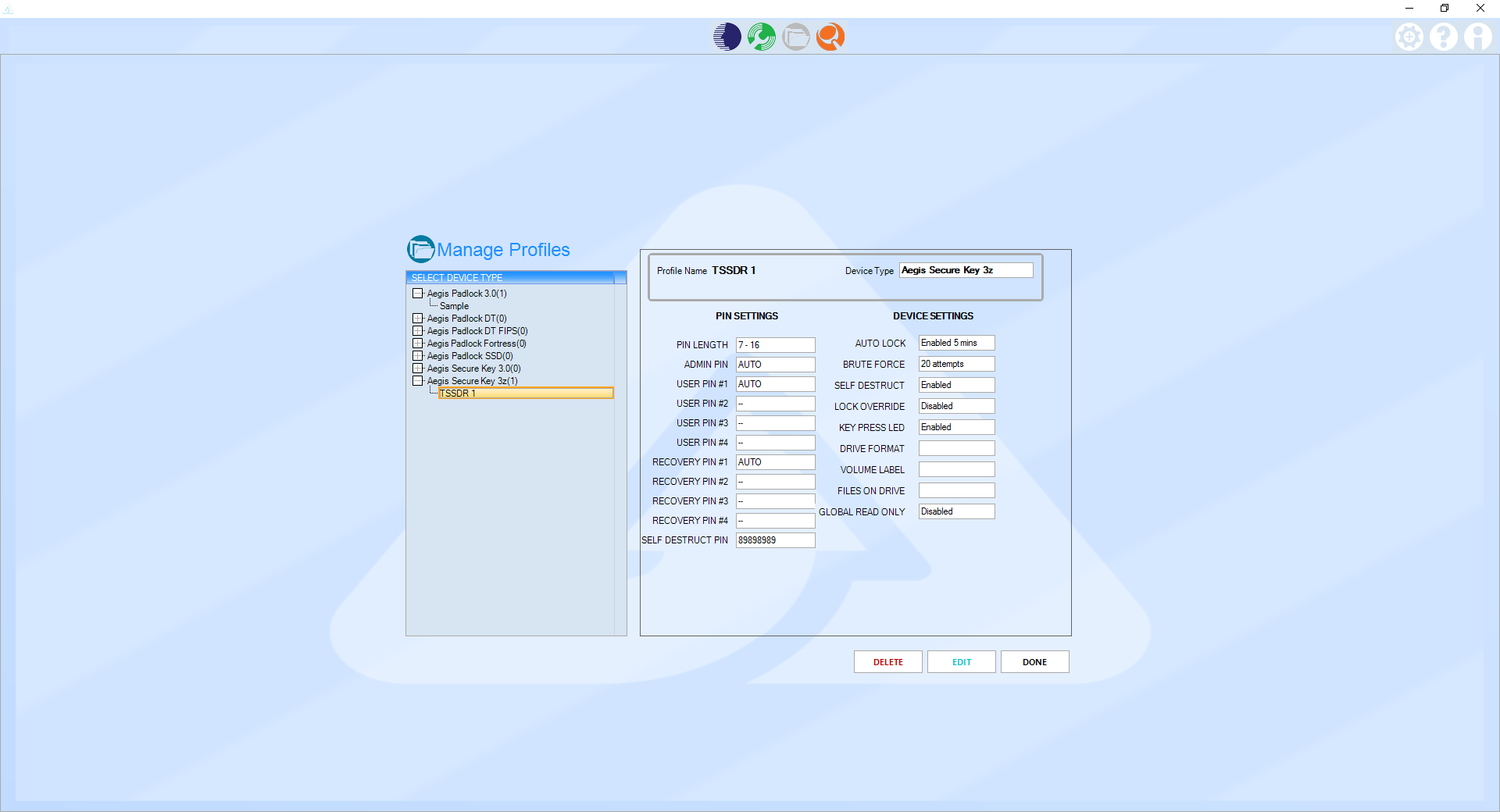Click the EDIT button
Viewport: 1500px width, 812px height.
[961, 662]
